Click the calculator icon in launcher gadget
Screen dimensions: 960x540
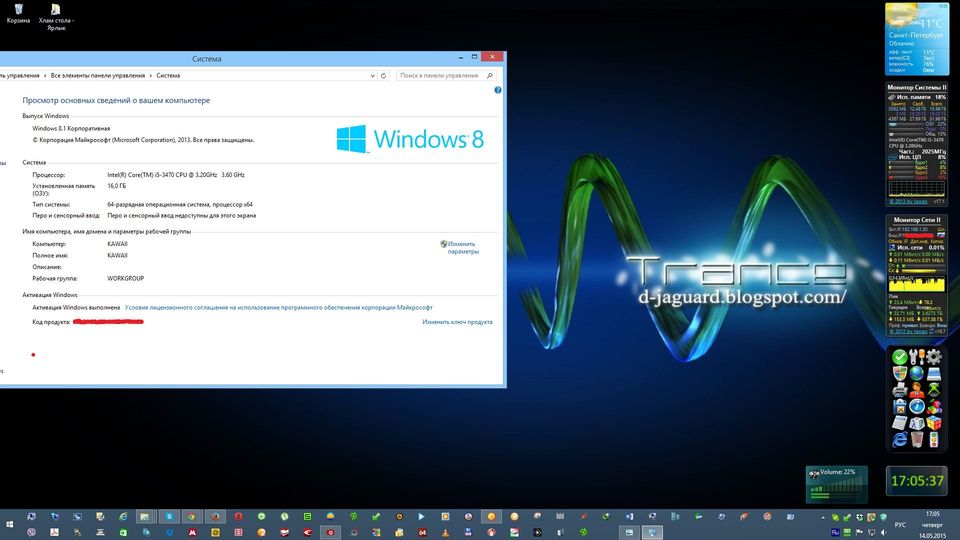click(900, 423)
